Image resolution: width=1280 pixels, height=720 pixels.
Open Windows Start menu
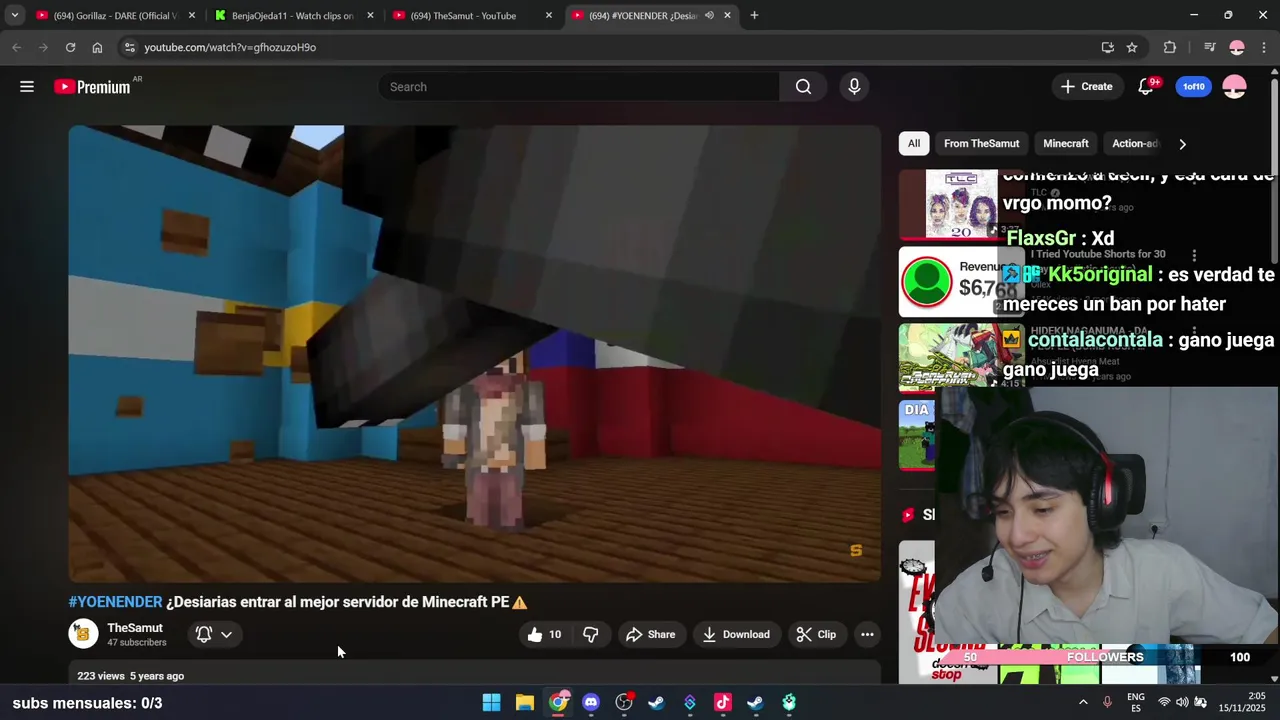[x=491, y=703]
